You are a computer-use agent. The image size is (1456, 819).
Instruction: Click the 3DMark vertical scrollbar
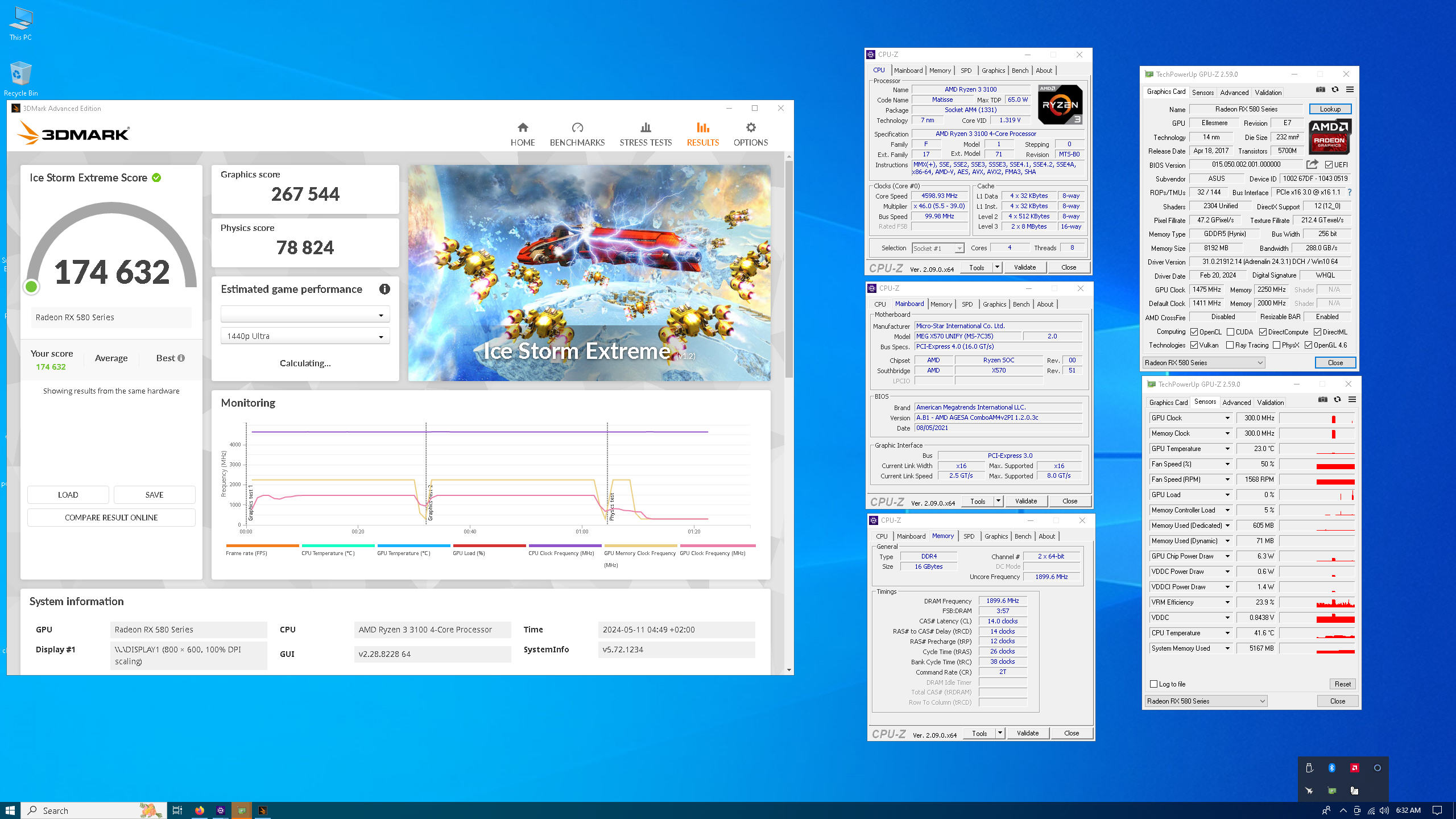pyautogui.click(x=789, y=270)
